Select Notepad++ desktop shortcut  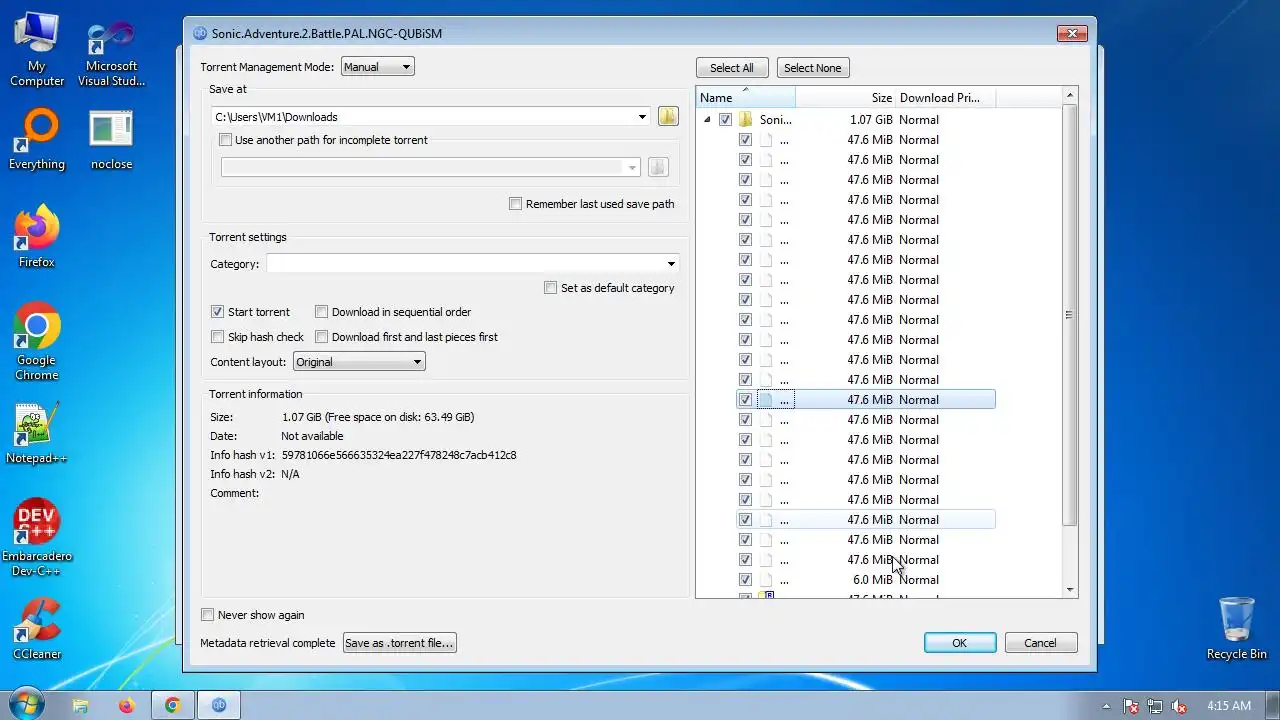coord(37,433)
